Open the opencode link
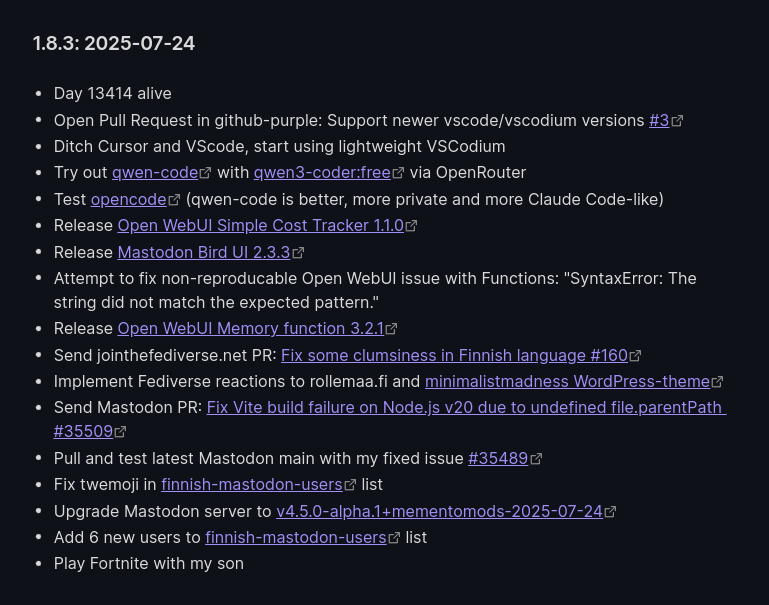Screen dimensions: 769x605 pyautogui.click(x=128, y=200)
